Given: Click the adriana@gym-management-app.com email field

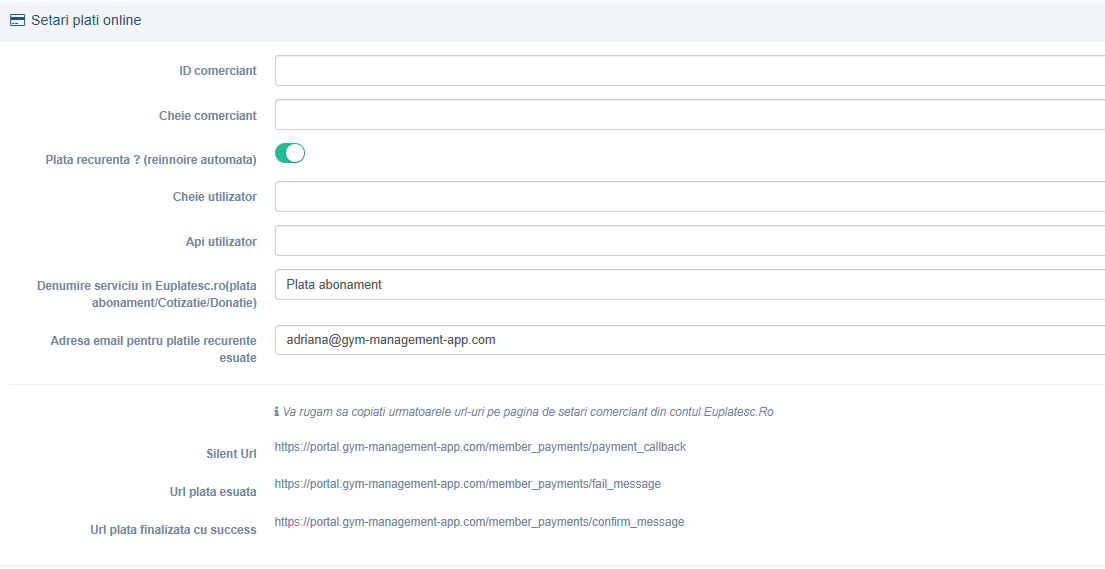Looking at the screenshot, I should pos(690,340).
